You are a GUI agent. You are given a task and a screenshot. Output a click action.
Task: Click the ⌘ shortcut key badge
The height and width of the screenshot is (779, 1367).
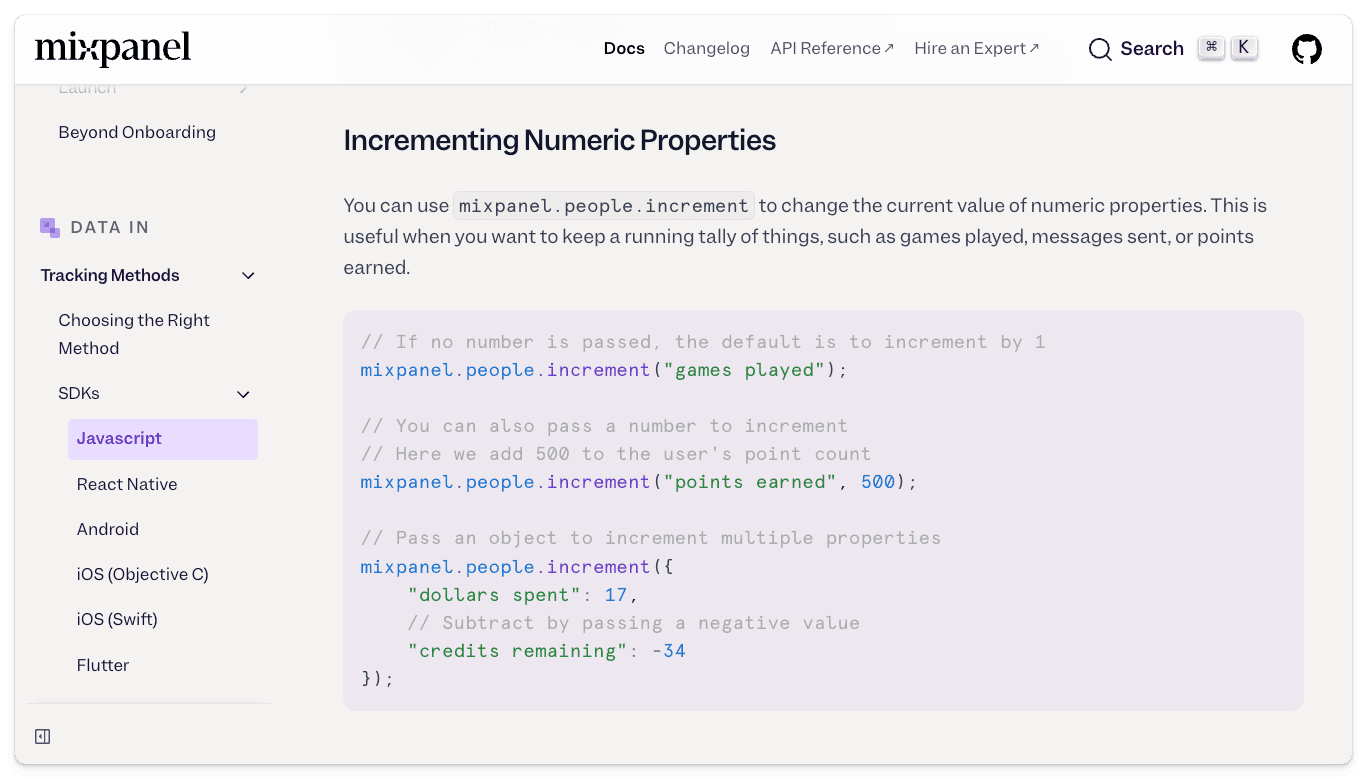1211,48
